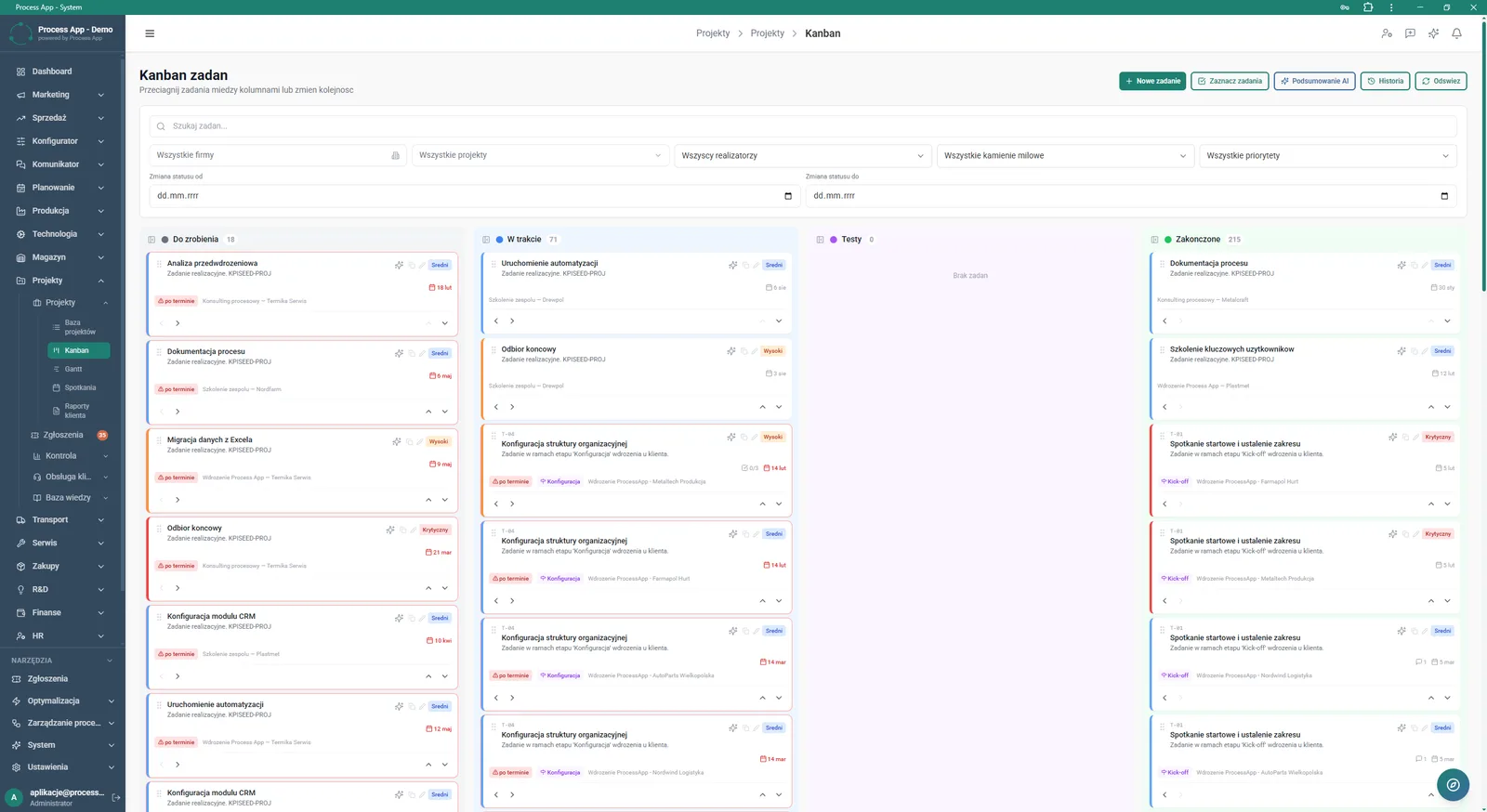Grab drag handle of Migracja danych z Excela
1487x812 pixels.
pos(159,440)
